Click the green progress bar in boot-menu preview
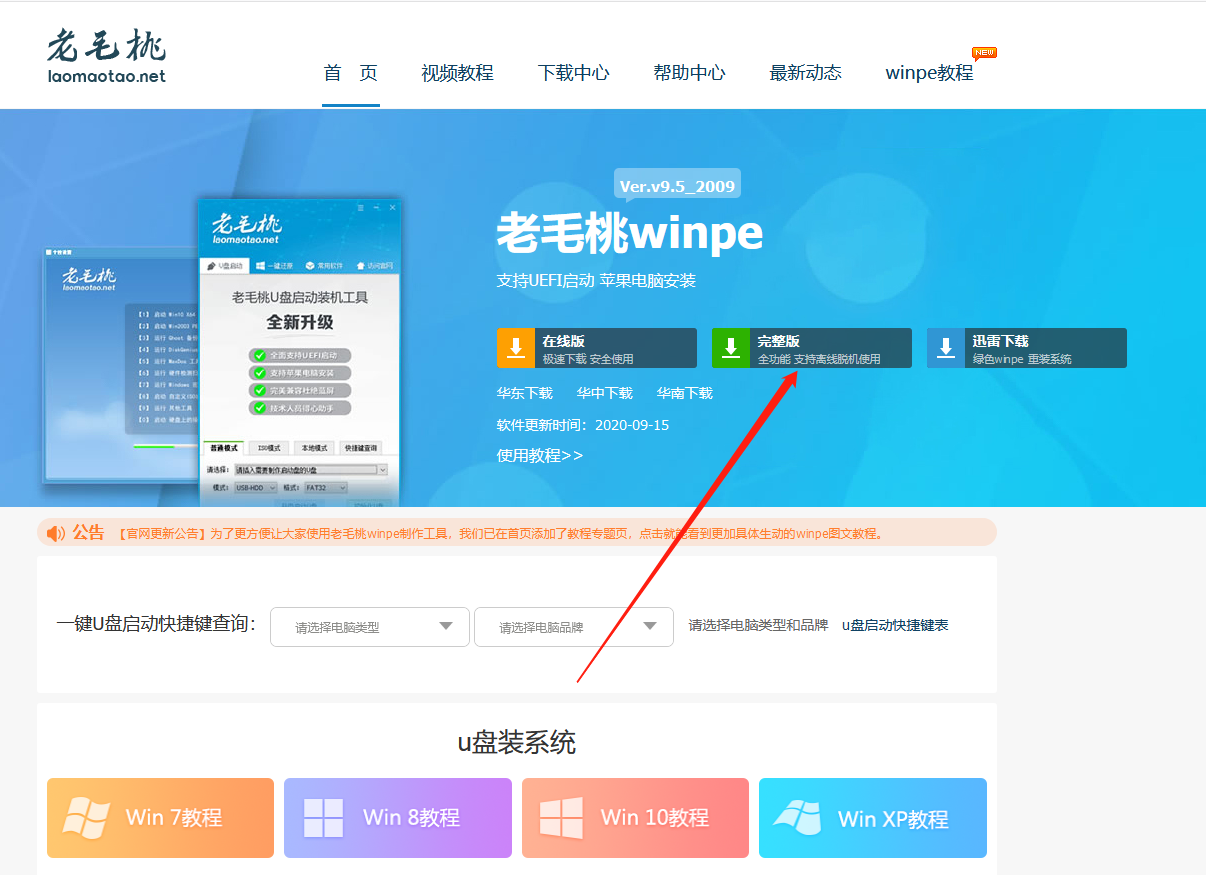 [155, 446]
